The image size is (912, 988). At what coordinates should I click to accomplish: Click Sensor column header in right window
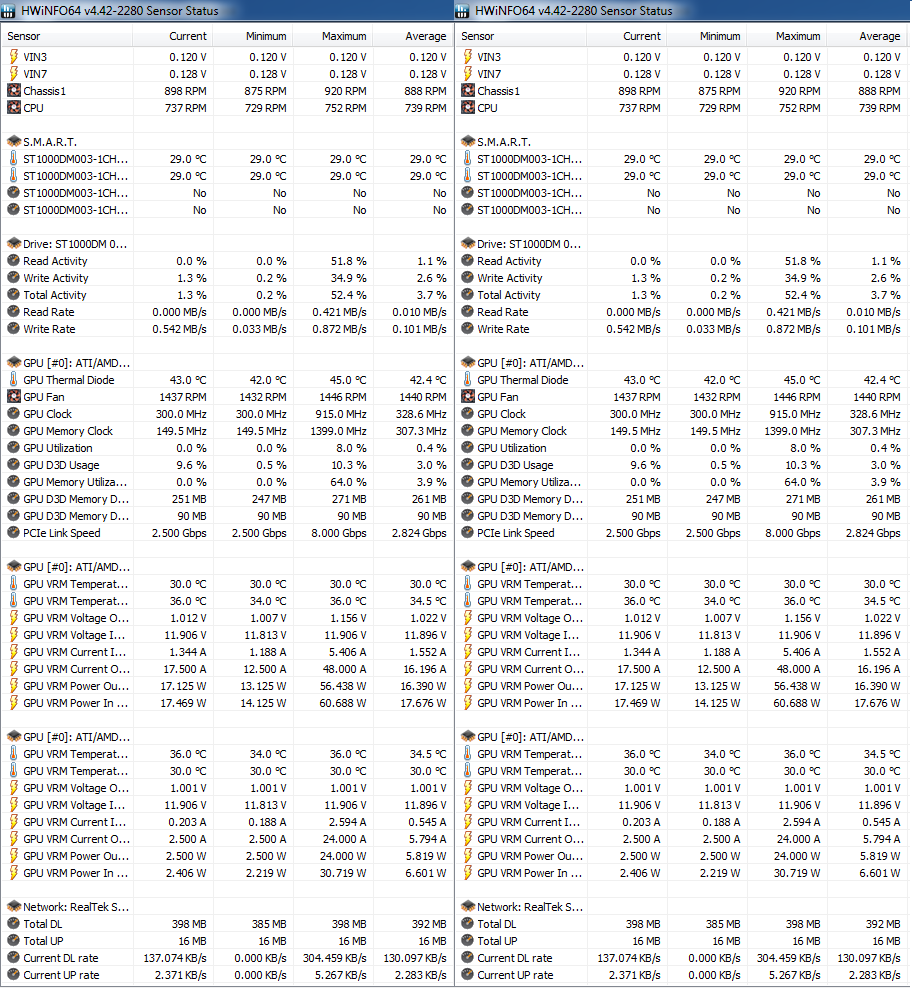tap(521, 37)
